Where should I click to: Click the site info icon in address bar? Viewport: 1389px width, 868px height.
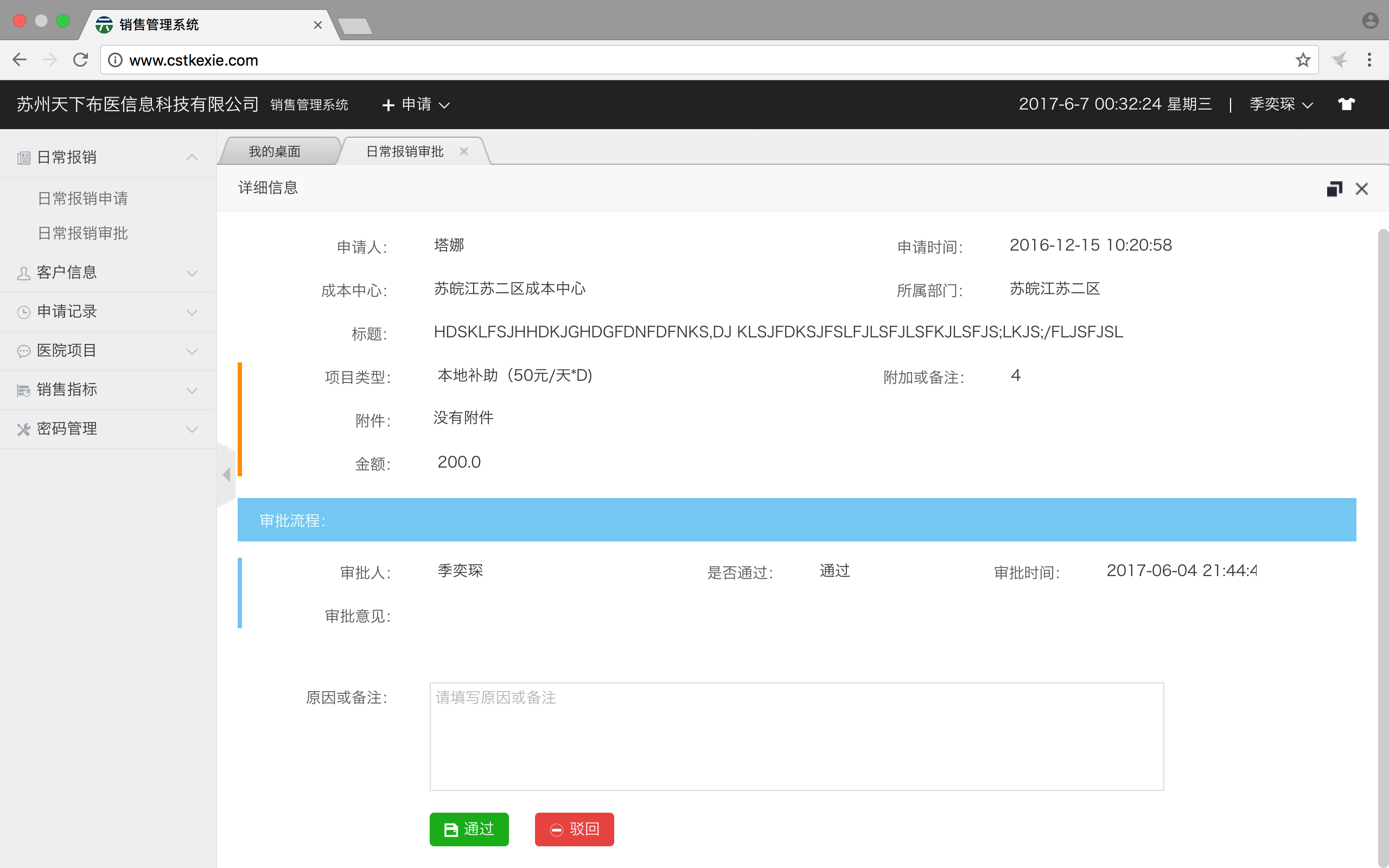pos(116,60)
